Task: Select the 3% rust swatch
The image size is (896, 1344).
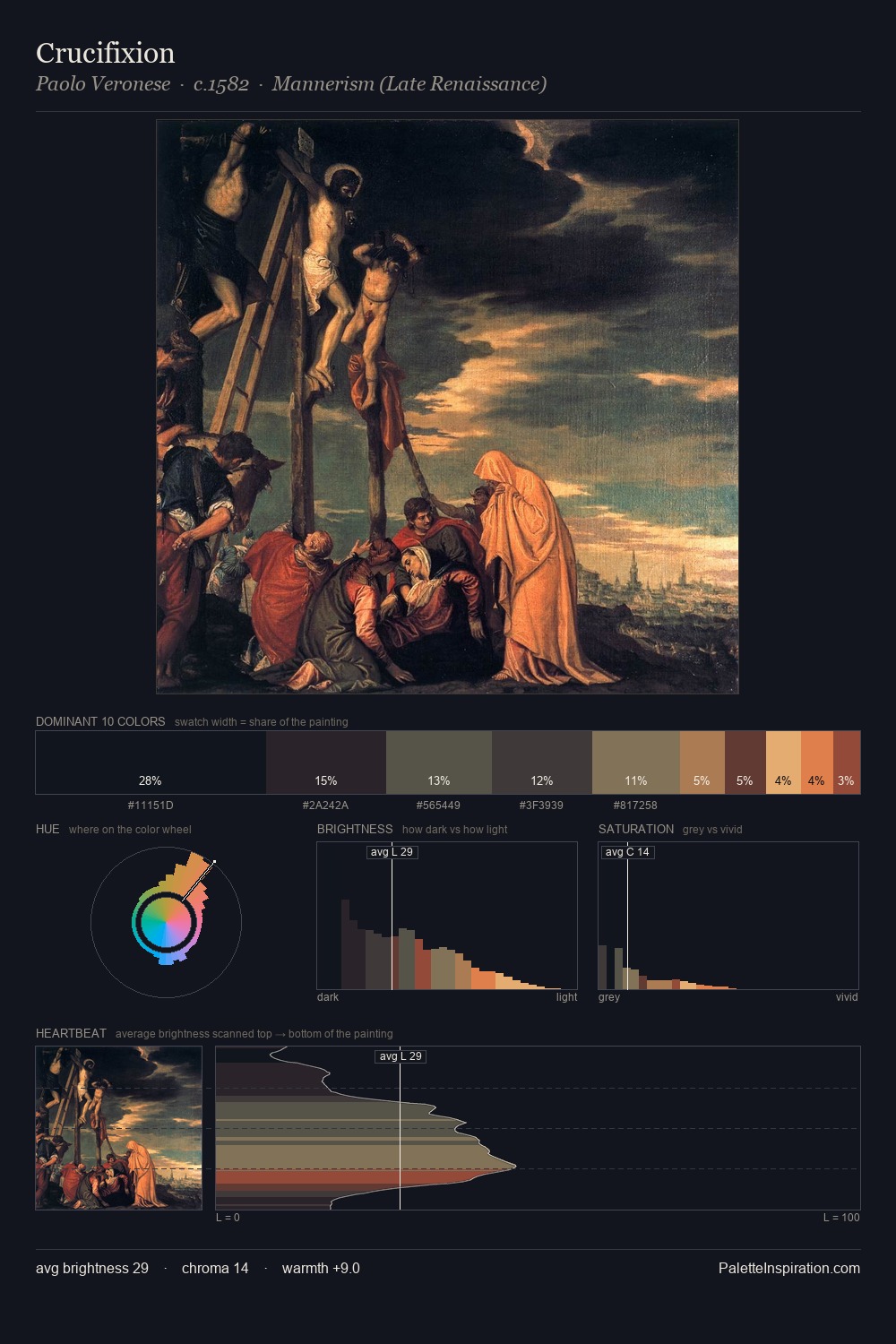Action: point(847,762)
